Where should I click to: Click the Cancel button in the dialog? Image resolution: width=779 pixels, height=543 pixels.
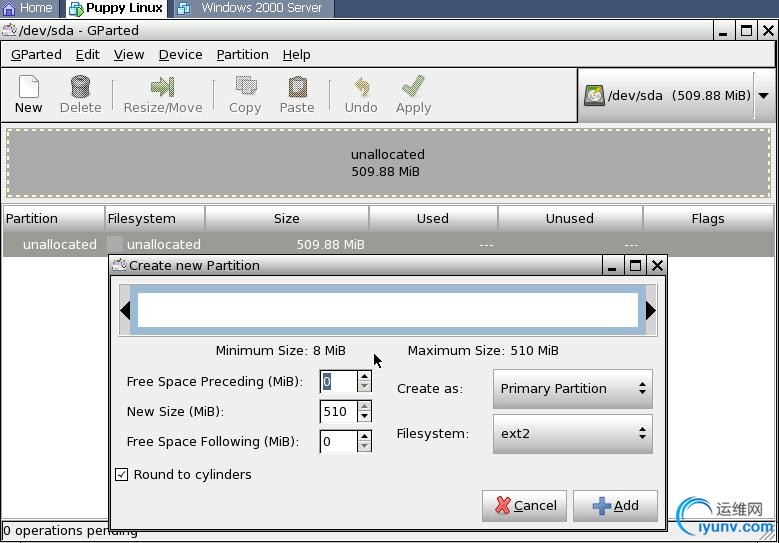524,506
